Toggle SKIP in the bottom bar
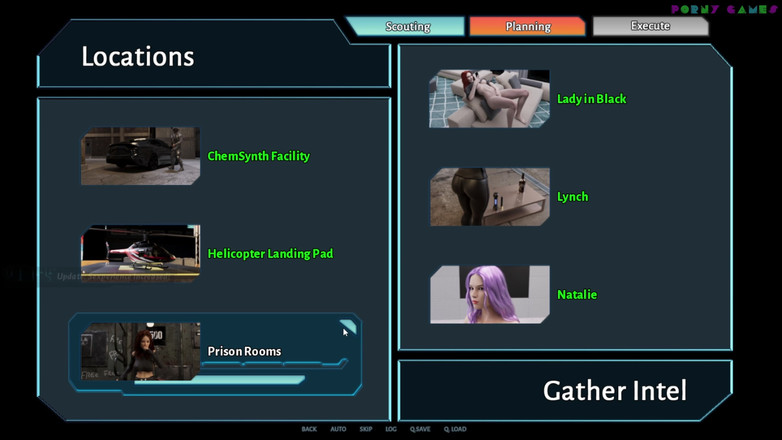Viewport: 782px width, 440px height. pos(366,429)
